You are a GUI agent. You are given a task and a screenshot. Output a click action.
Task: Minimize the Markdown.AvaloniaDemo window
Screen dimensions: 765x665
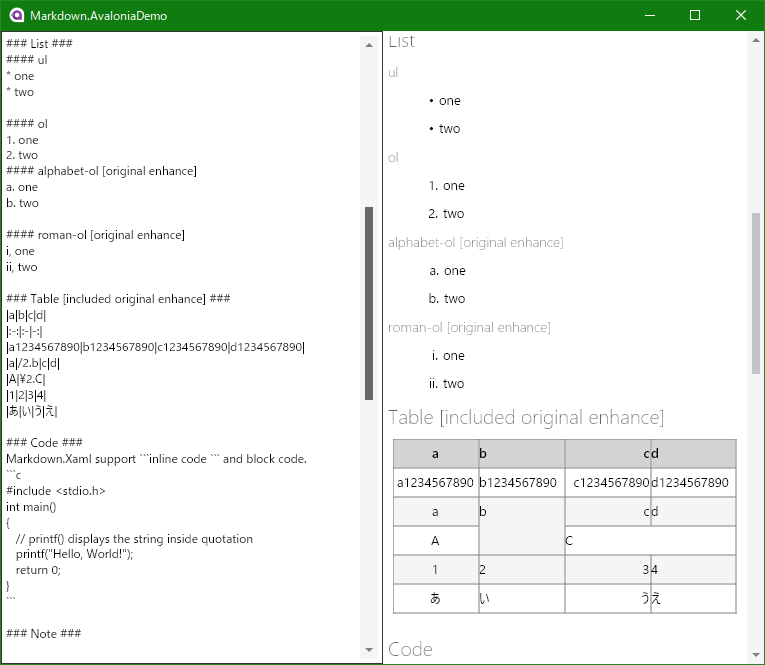tap(650, 16)
